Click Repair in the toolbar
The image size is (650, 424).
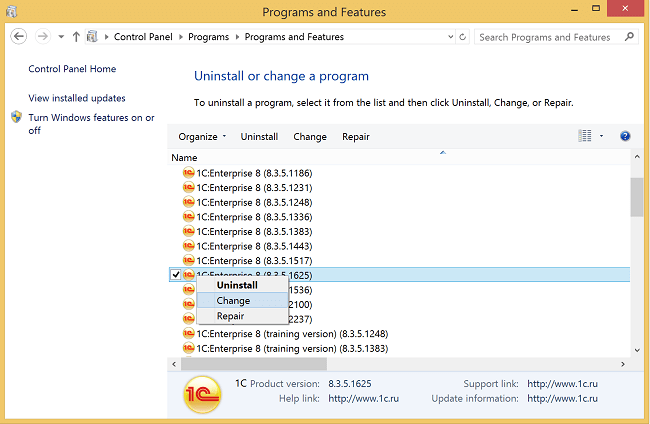pos(356,137)
